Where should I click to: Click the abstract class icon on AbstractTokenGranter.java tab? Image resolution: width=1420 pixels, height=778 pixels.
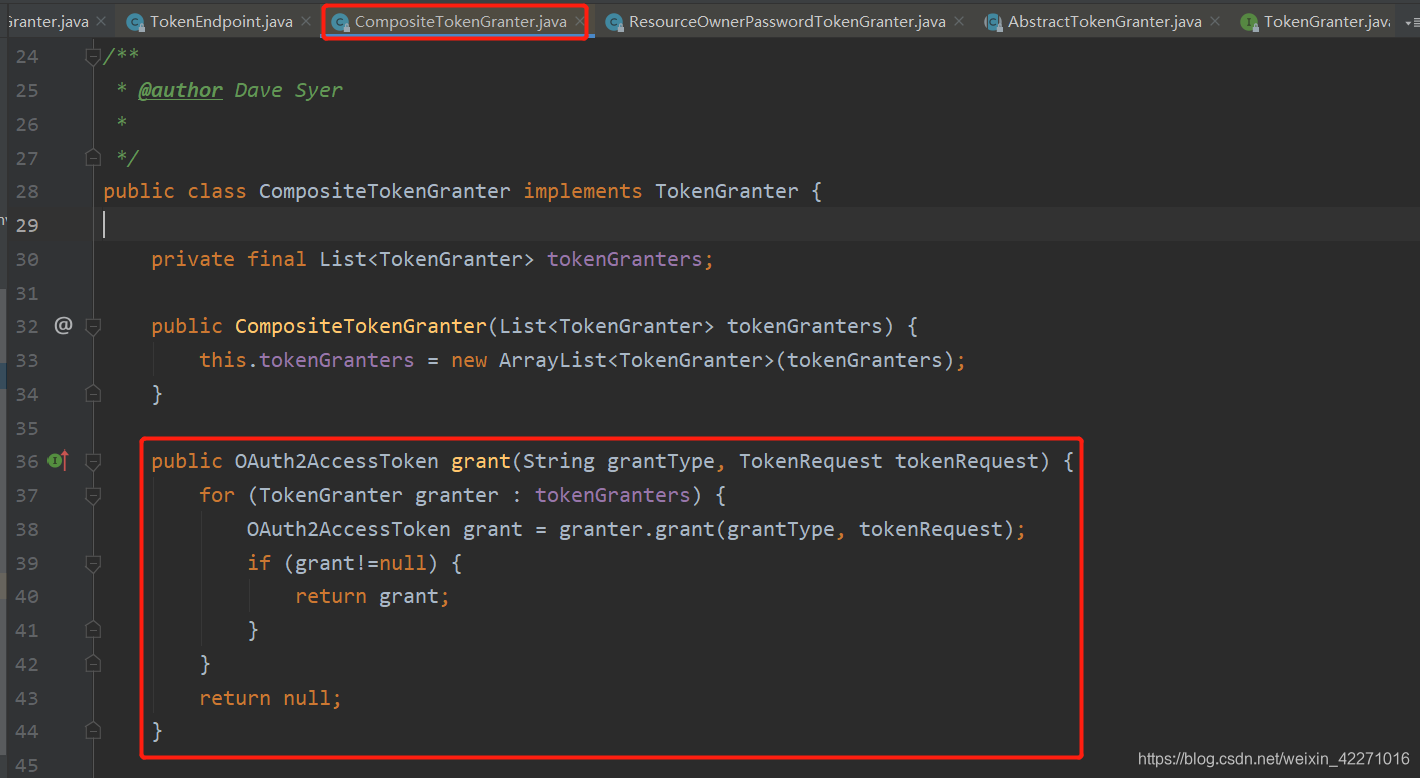click(x=993, y=22)
